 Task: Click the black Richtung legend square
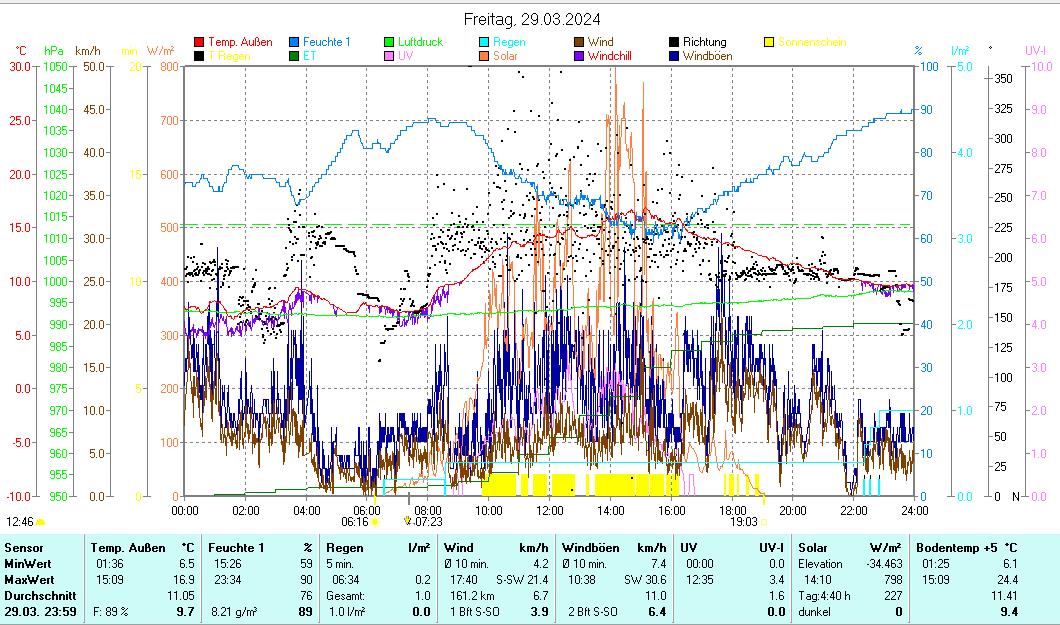pyautogui.click(x=674, y=42)
